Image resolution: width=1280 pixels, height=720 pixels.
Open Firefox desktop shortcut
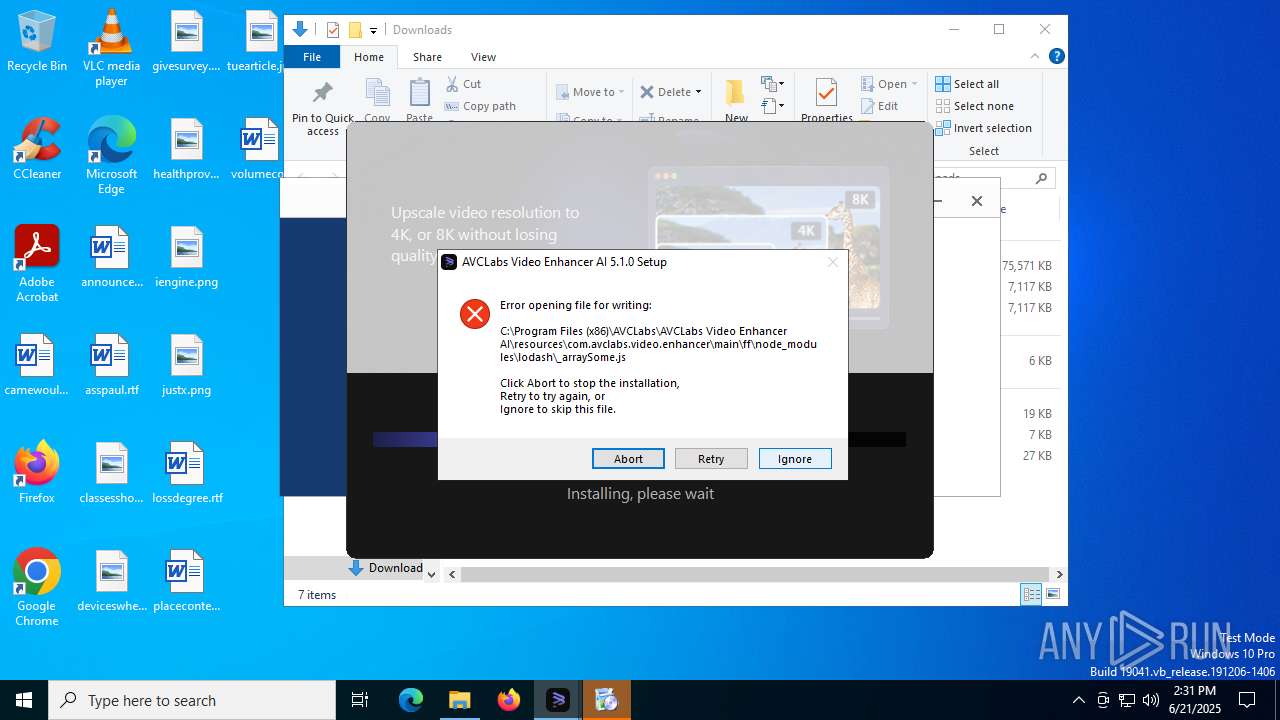(x=37, y=472)
